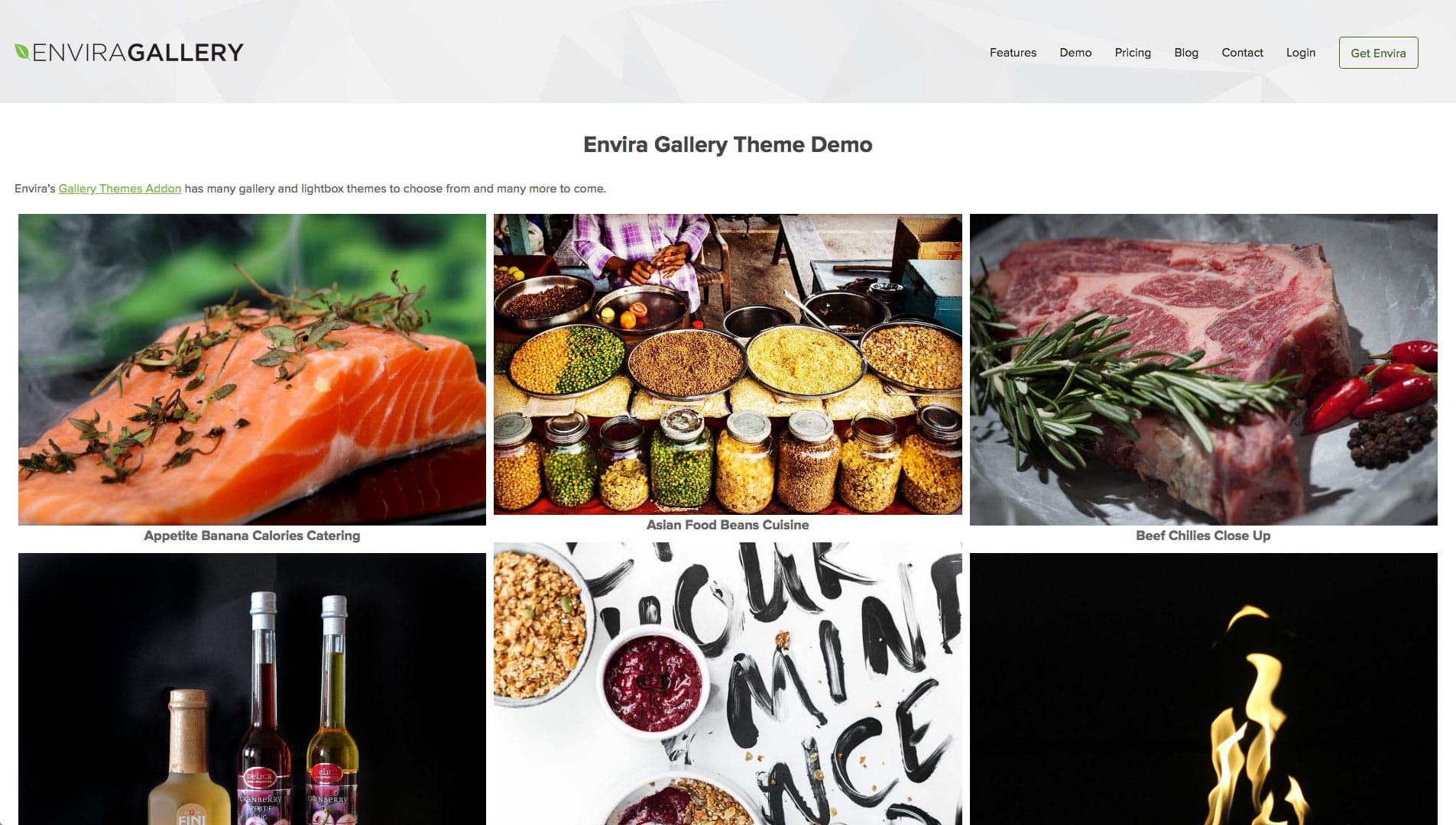This screenshot has height=825, width=1456.
Task: Click the Asian Food Beans Cuisine caption
Action: tap(728, 525)
